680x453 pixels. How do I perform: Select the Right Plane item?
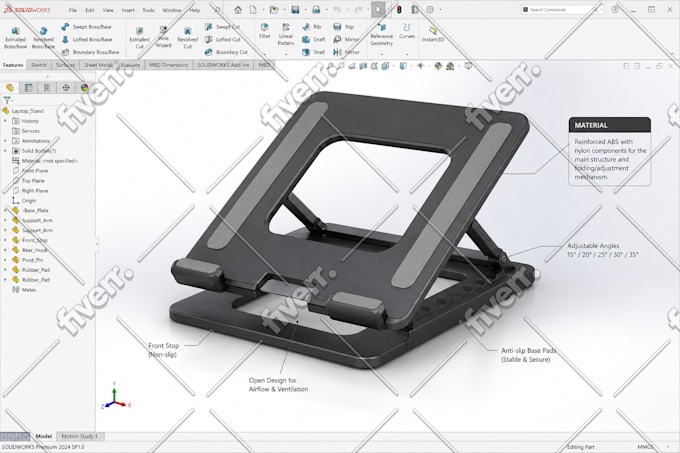[30, 191]
